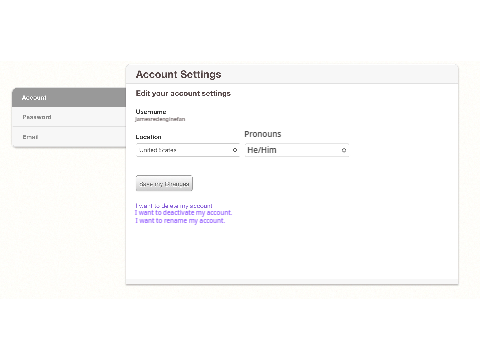Click the delete my account link
This screenshot has width=480, height=360.
(x=174, y=206)
